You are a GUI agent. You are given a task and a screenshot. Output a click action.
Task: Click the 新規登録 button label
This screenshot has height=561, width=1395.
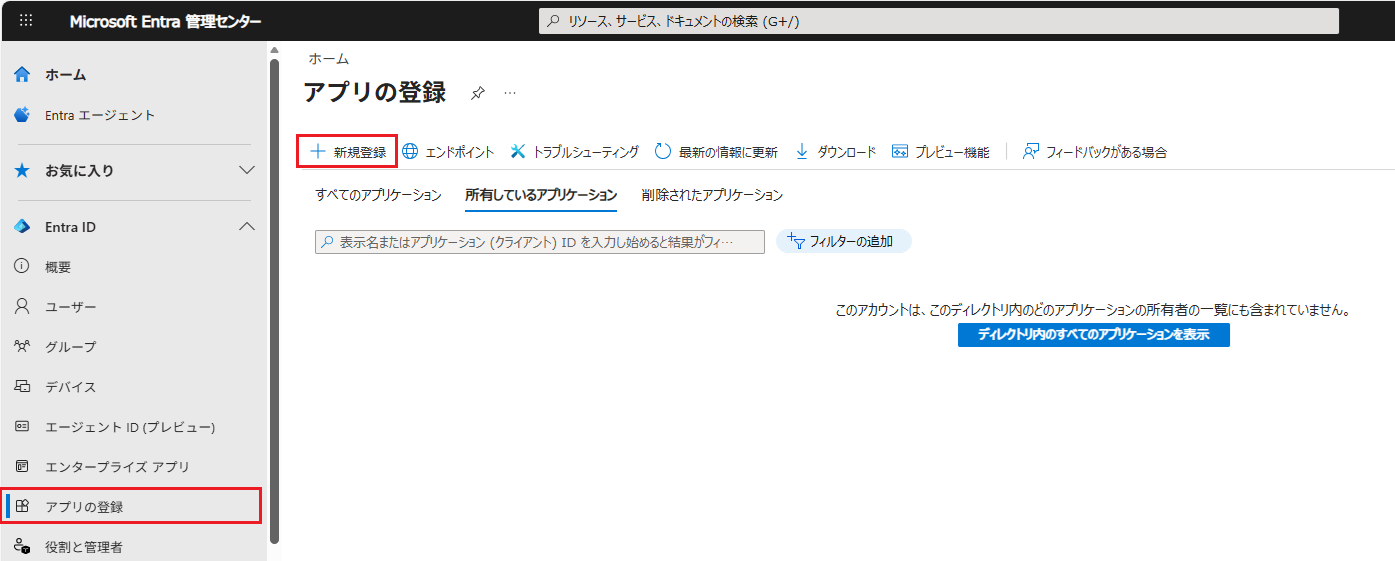pos(360,152)
